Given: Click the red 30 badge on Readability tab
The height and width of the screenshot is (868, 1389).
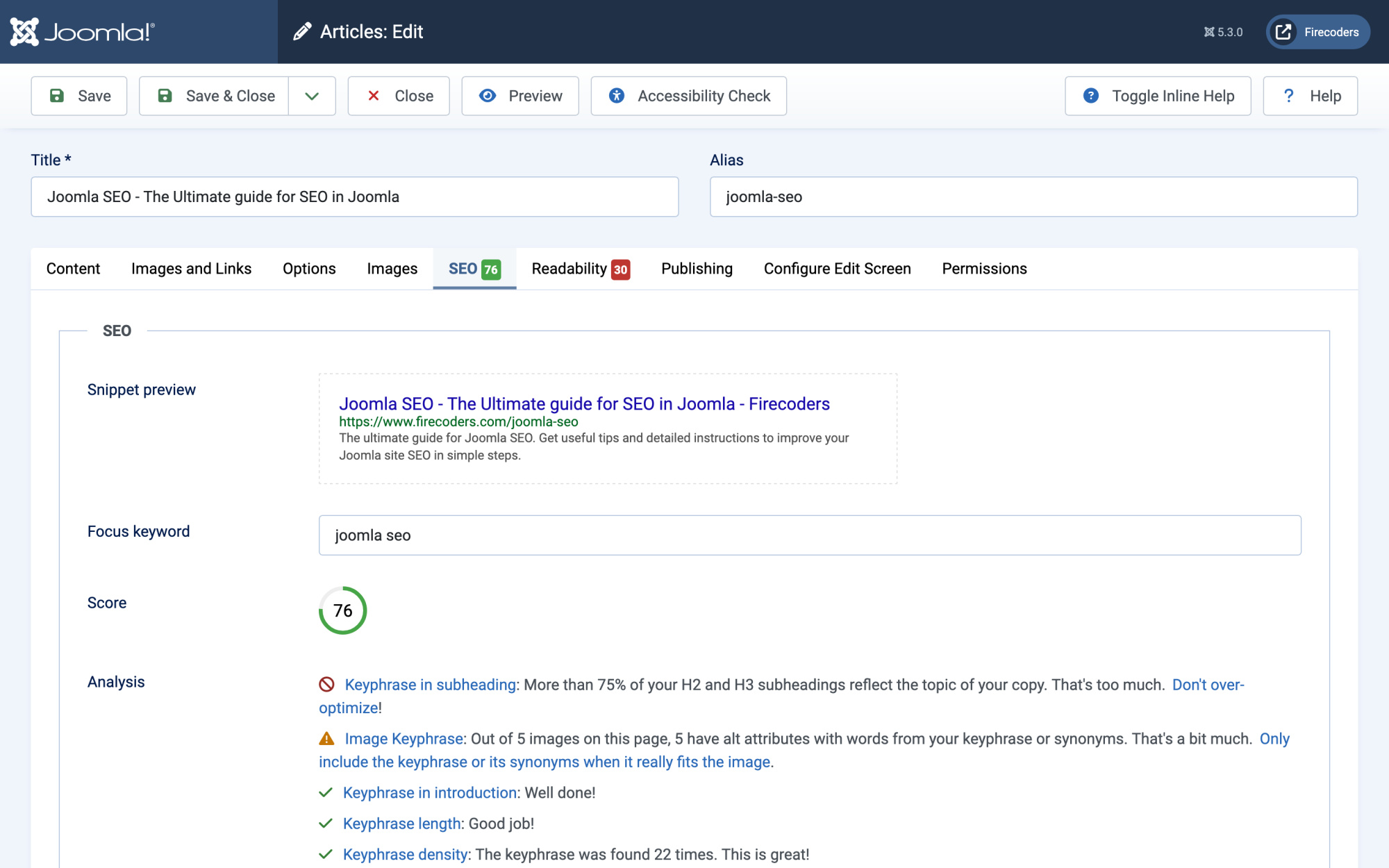Looking at the screenshot, I should [620, 269].
